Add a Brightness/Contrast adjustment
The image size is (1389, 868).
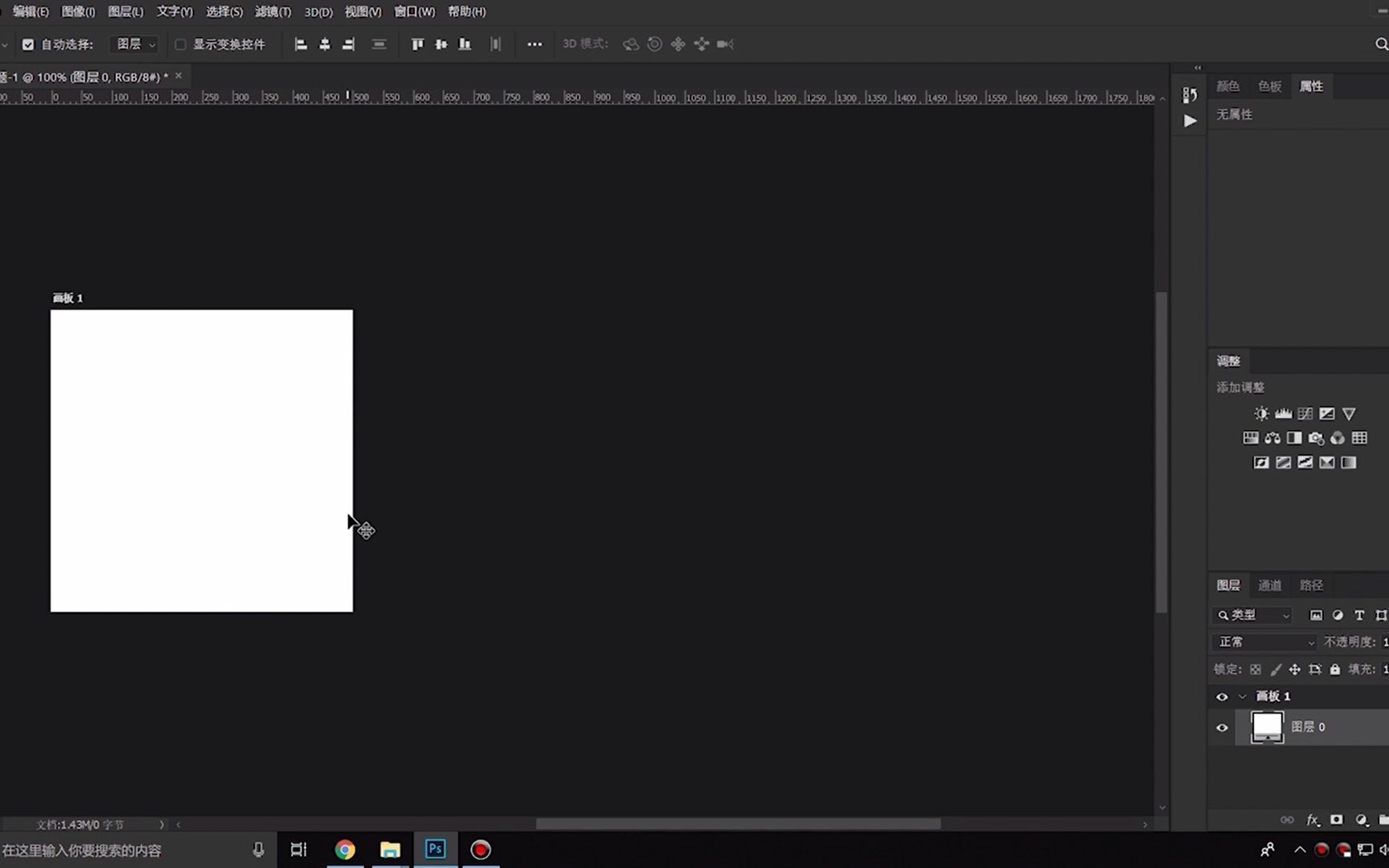[1261, 414]
